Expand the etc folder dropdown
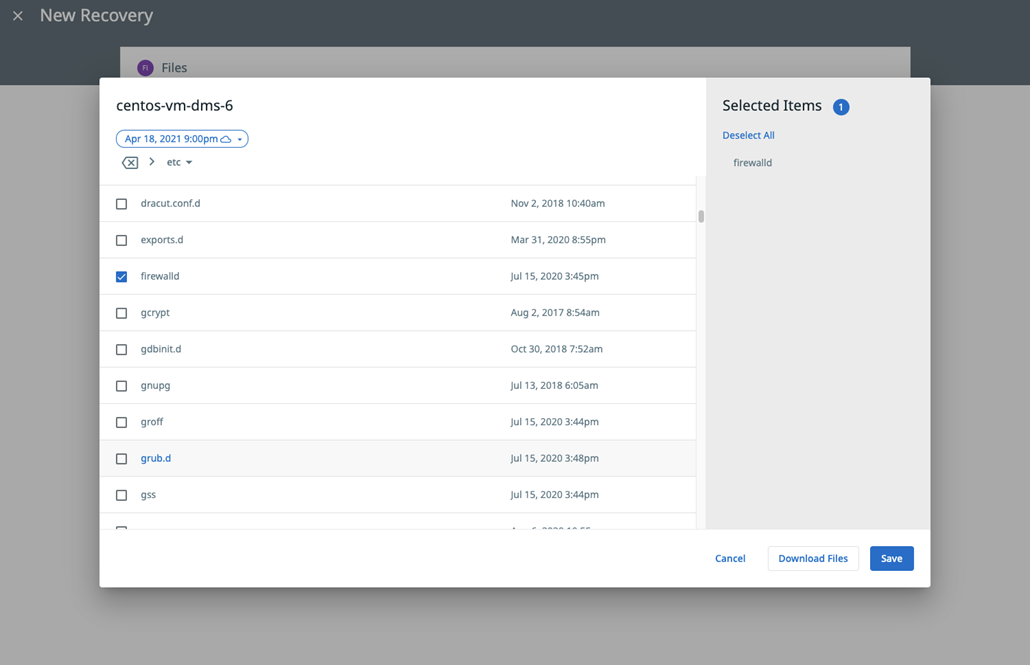This screenshot has height=665, width=1030. 179,162
